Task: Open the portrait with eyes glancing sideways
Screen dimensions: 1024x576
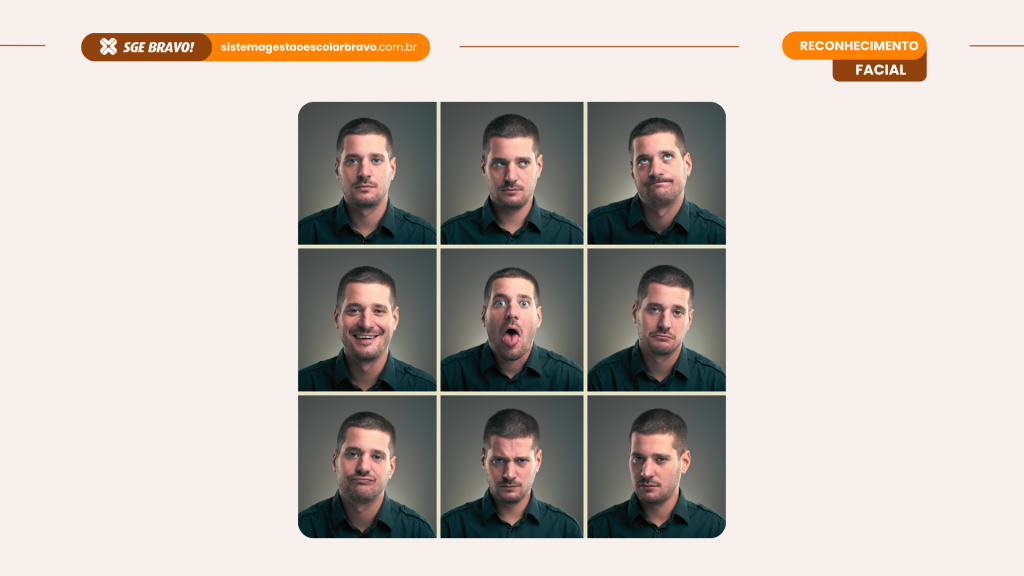Action: coord(512,173)
